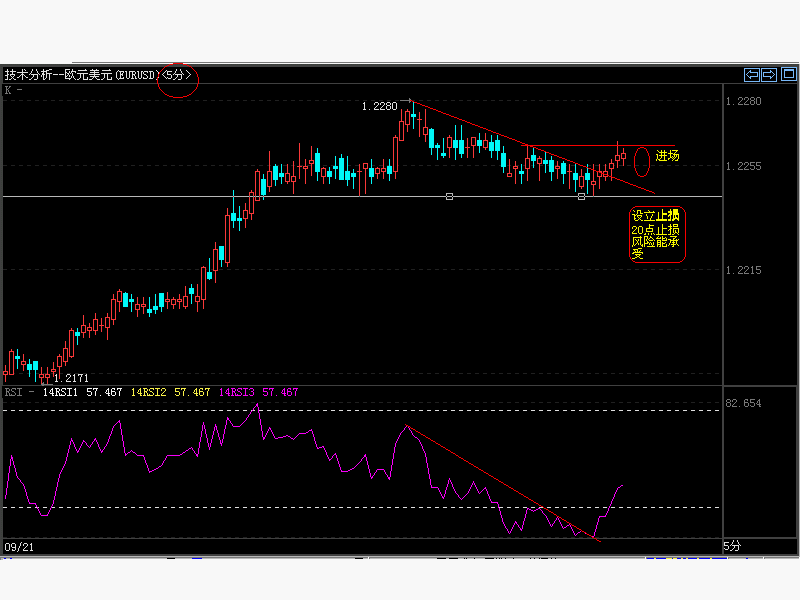
Task: Click the 5分 label at bottom right
Action: tap(732, 546)
